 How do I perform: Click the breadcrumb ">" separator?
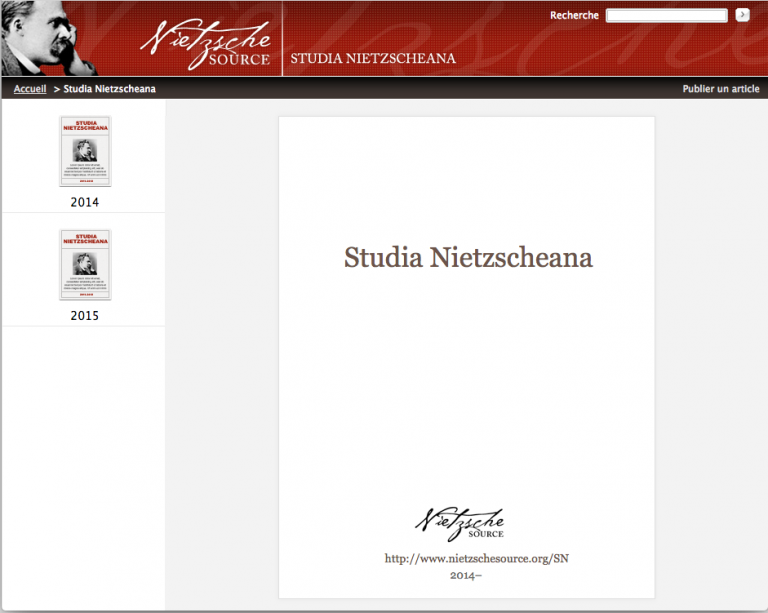pos(57,89)
